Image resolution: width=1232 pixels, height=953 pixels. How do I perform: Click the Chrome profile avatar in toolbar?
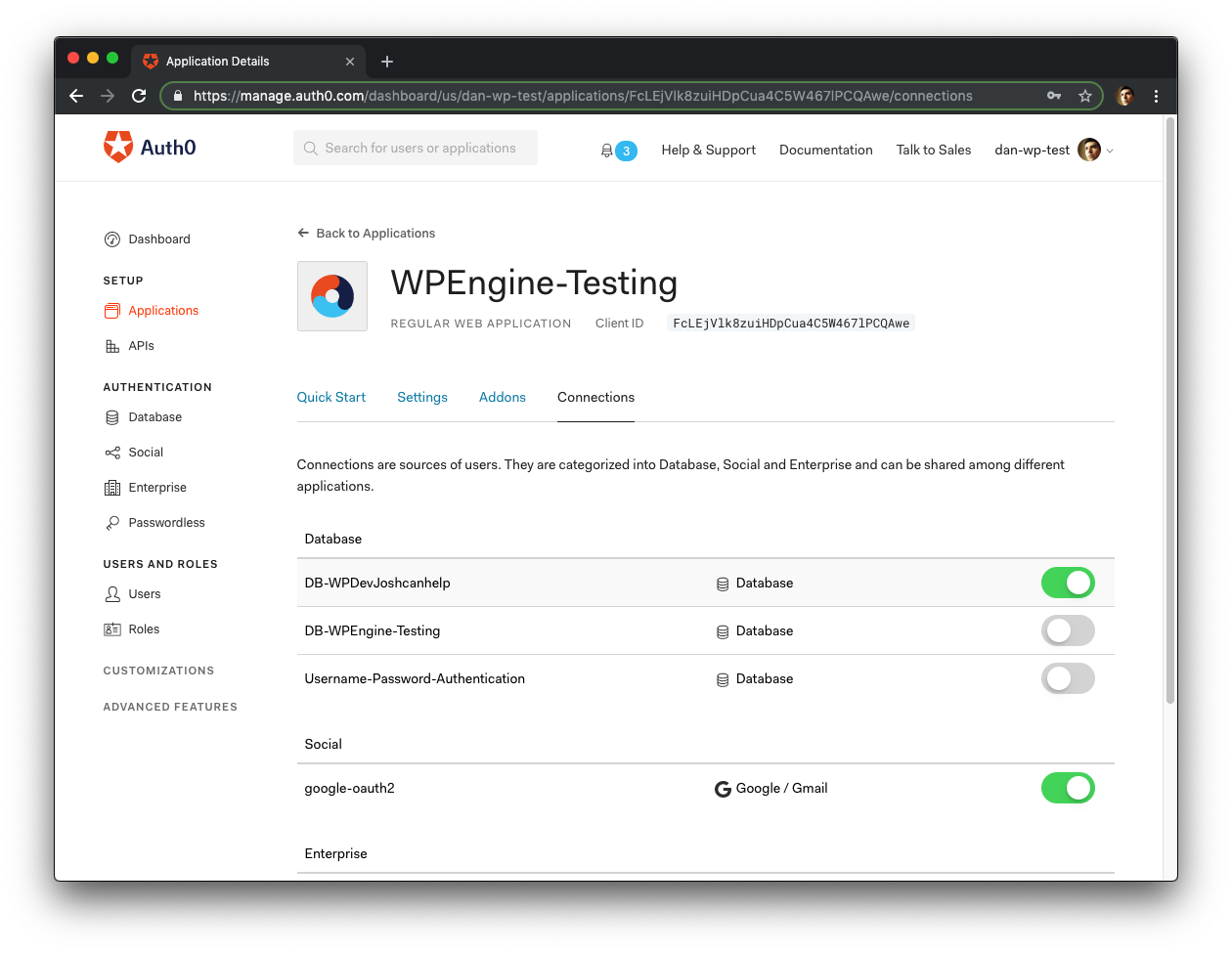tap(1125, 96)
